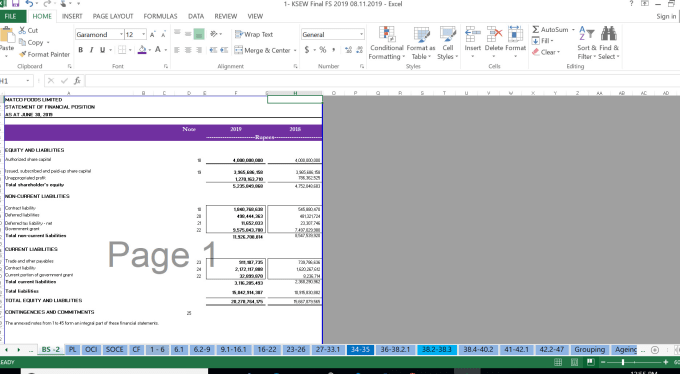Image resolution: width=680 pixels, height=374 pixels.
Task: Toggle Wrap Text option
Action: click(x=254, y=34)
